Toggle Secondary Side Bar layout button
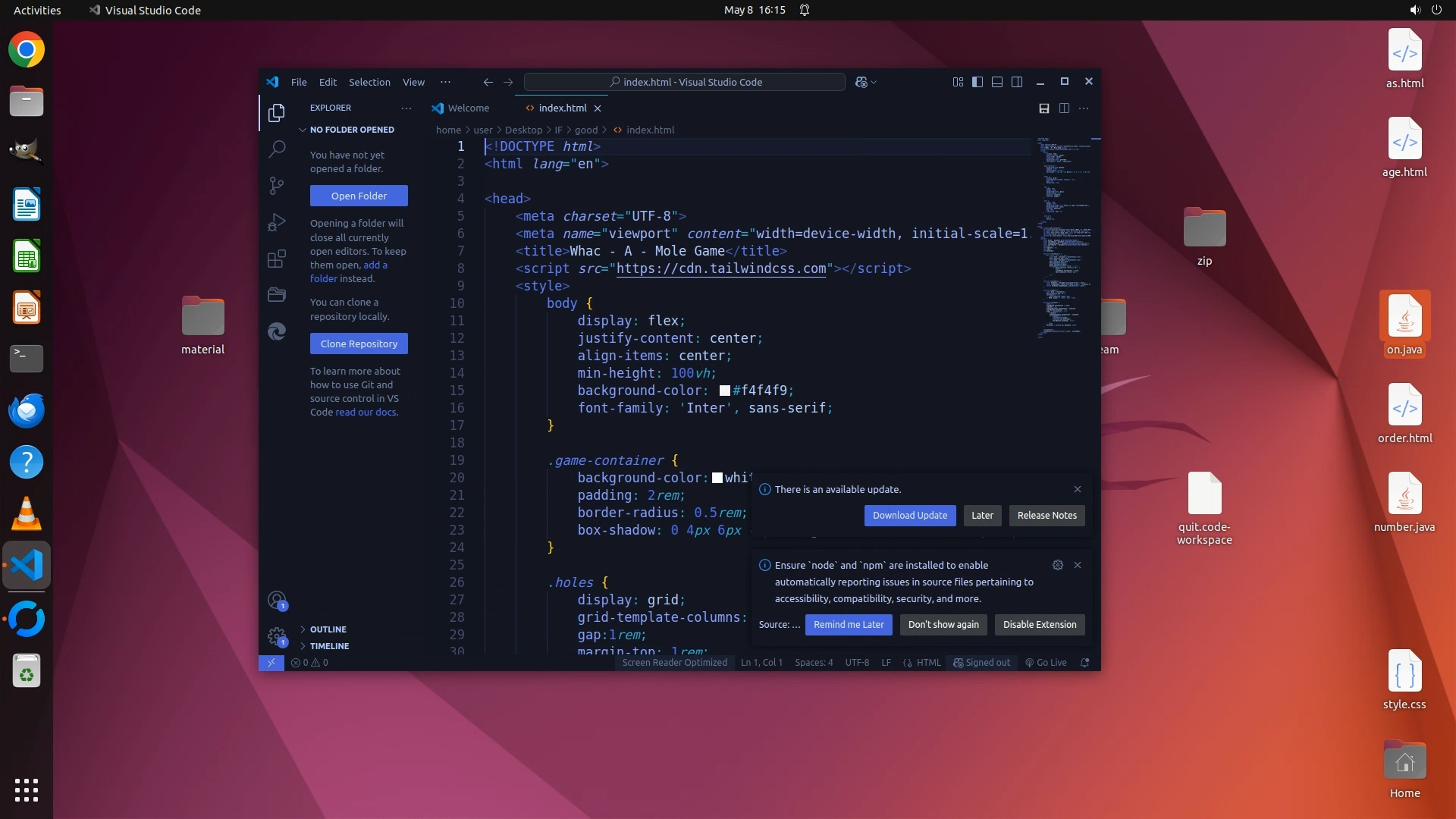 click(x=1017, y=82)
